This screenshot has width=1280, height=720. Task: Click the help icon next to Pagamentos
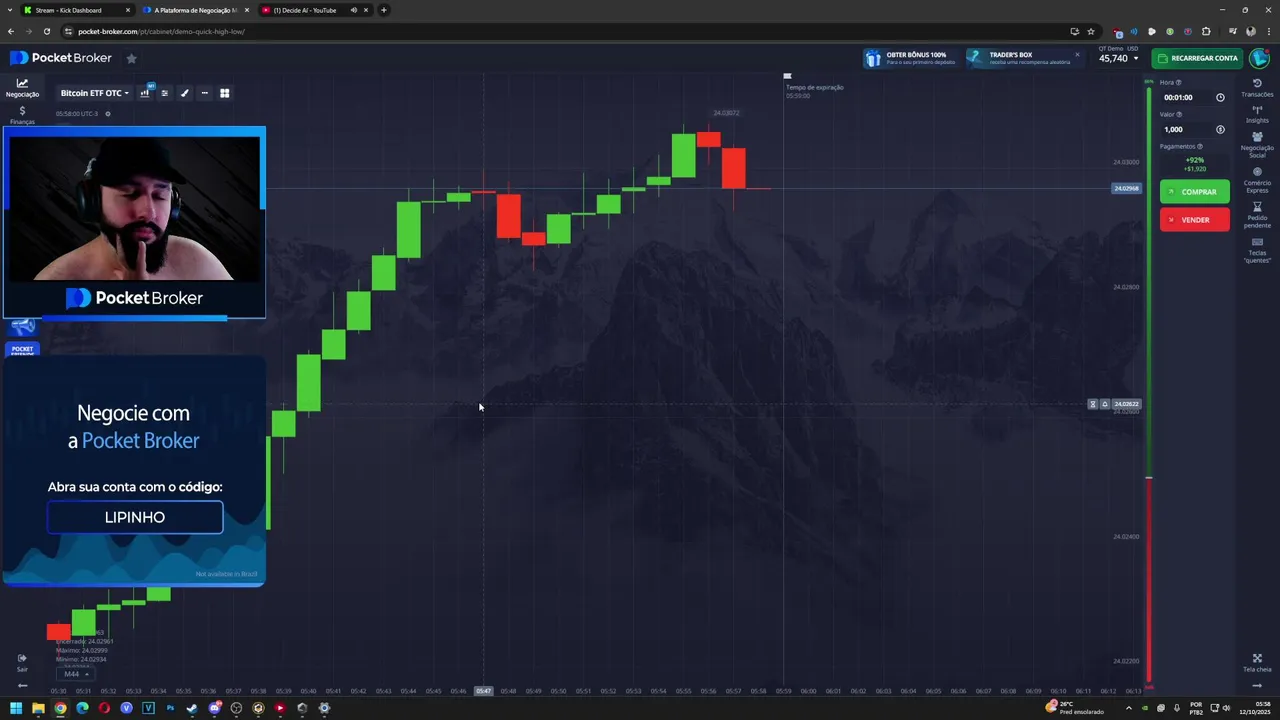pos(1200,147)
